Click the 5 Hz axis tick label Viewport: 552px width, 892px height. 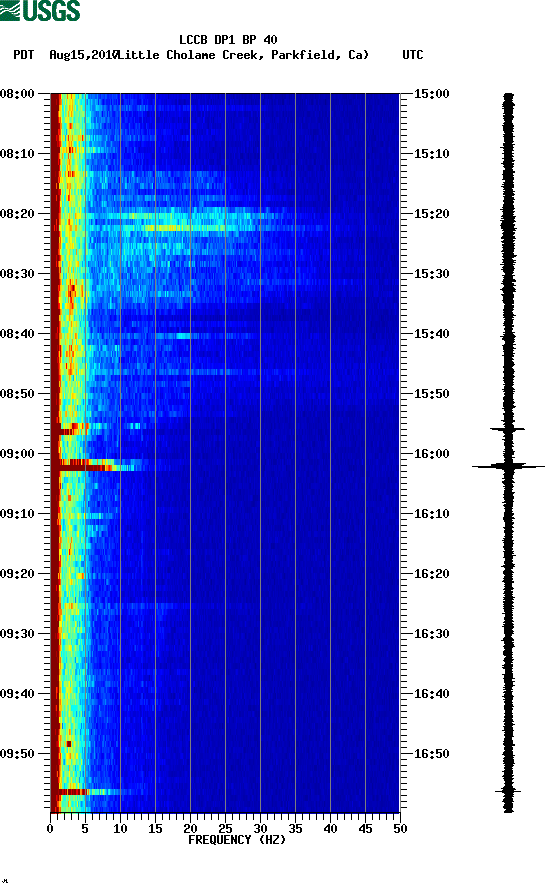point(85,829)
